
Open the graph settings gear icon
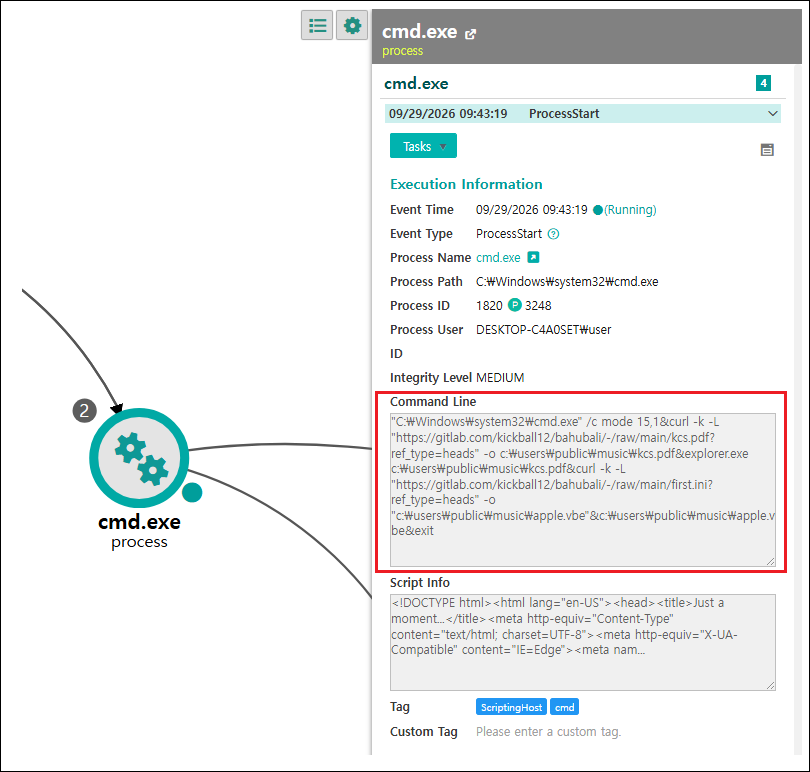352,25
